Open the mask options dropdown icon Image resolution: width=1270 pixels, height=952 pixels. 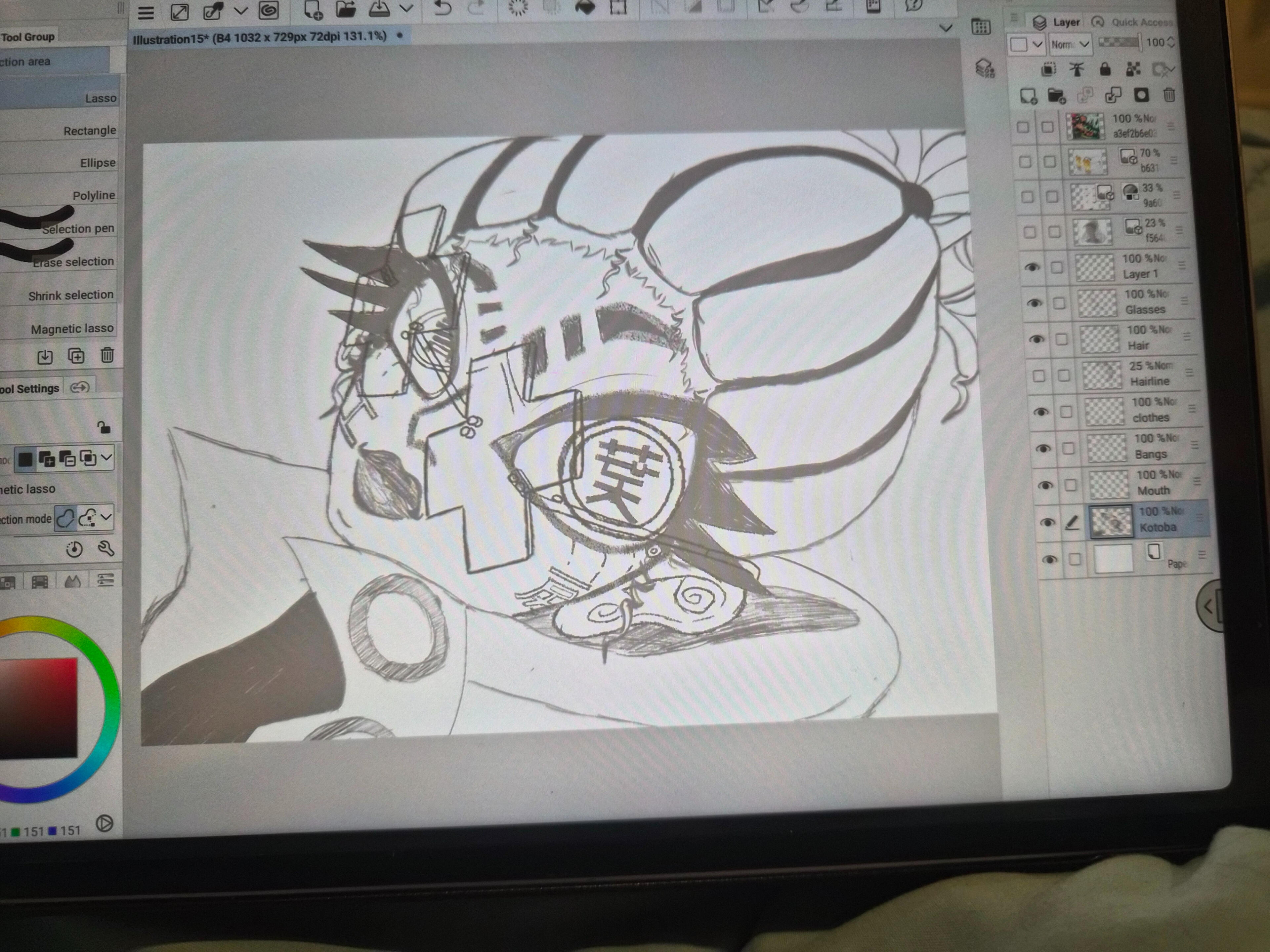click(x=1164, y=69)
